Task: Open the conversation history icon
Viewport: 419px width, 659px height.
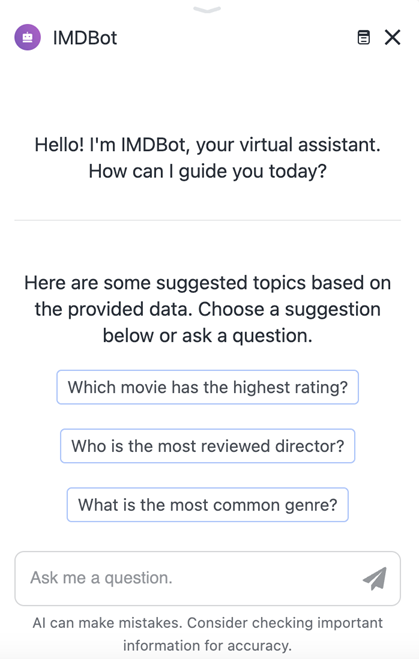Action: click(364, 37)
